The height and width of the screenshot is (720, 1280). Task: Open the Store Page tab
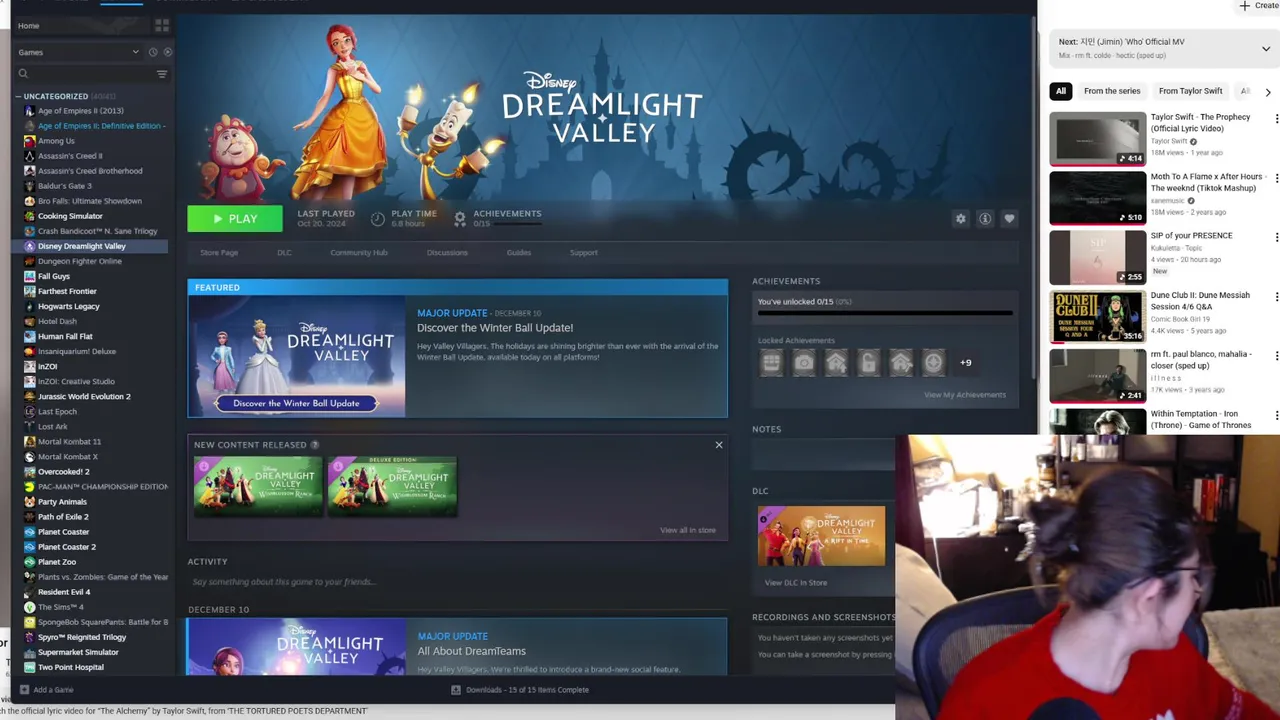[219, 253]
